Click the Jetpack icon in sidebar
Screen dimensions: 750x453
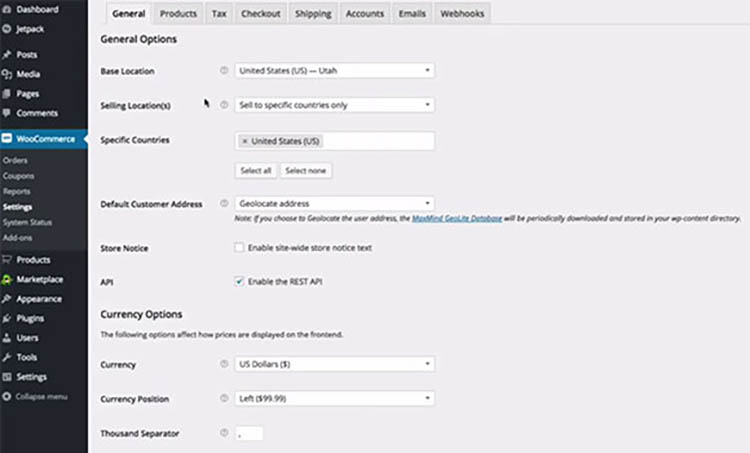pos(7,29)
